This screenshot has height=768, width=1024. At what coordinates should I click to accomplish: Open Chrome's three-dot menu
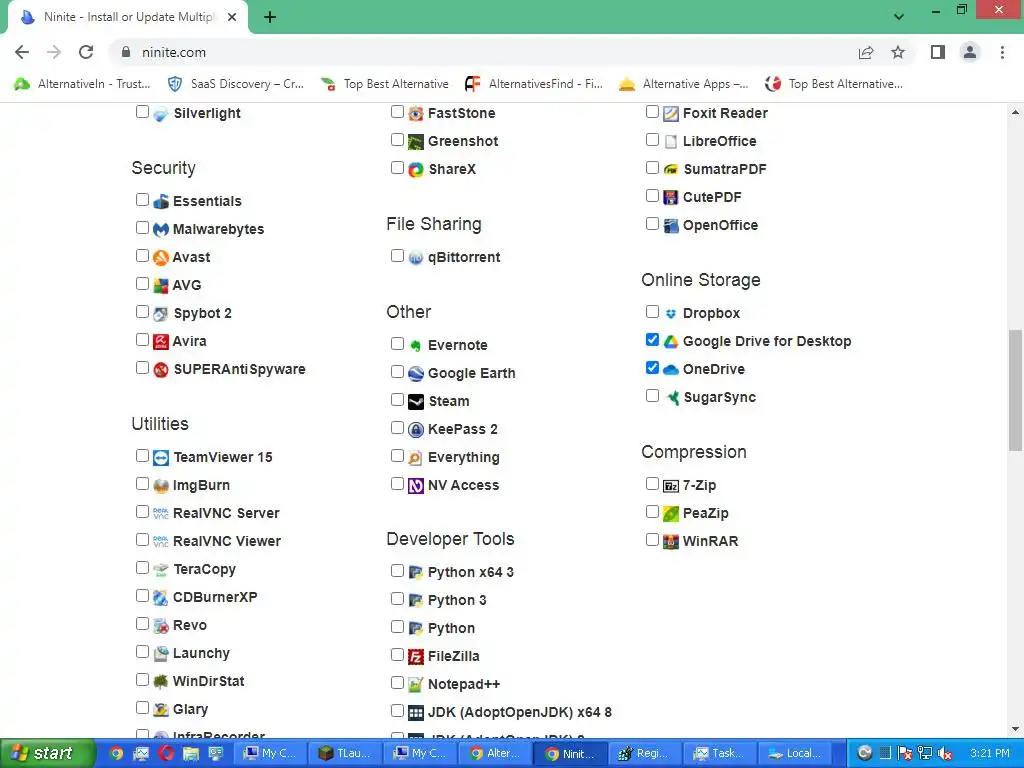point(1002,52)
